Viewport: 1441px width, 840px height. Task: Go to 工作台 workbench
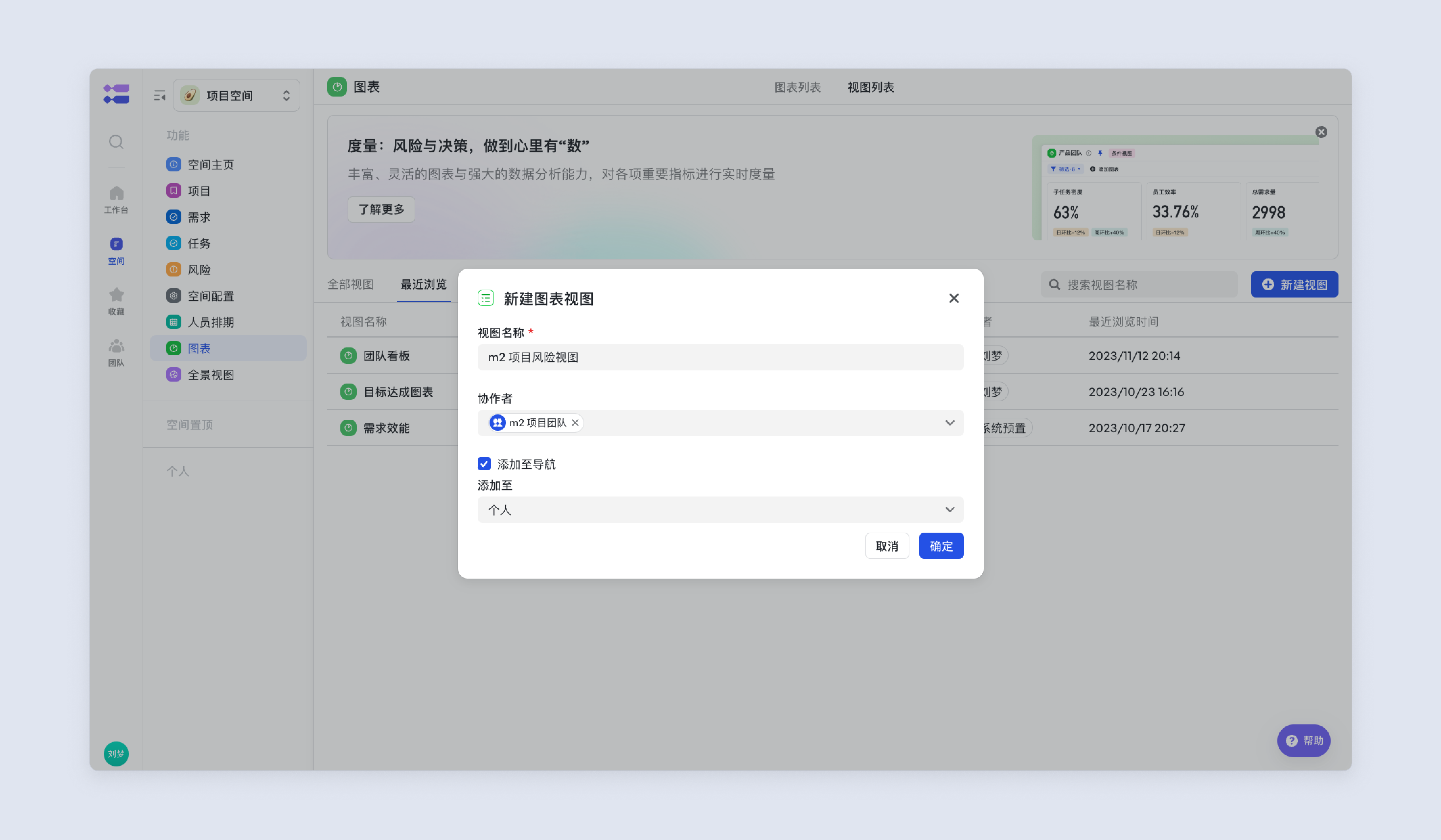[116, 200]
